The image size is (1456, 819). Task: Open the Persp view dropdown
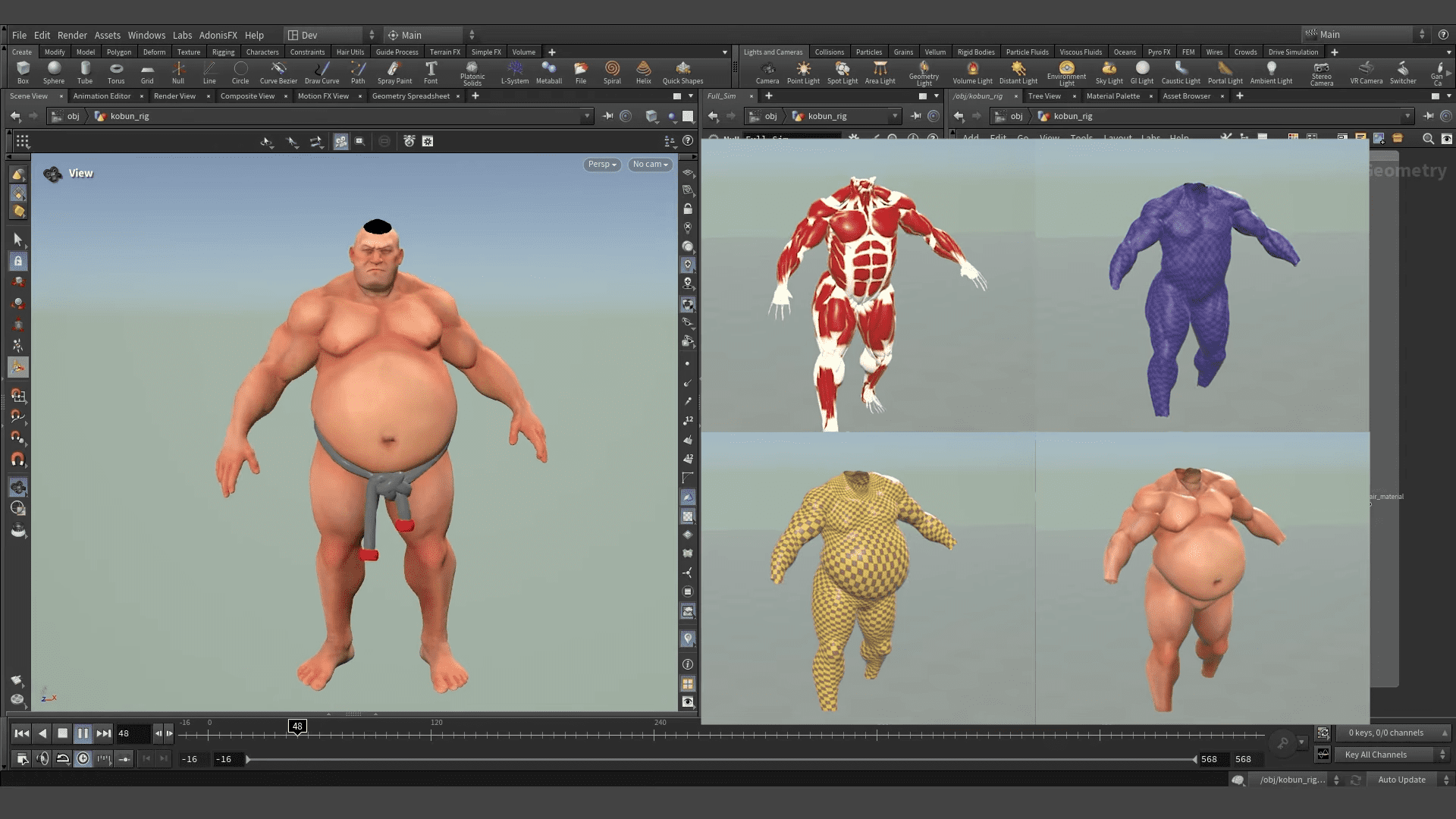click(601, 164)
